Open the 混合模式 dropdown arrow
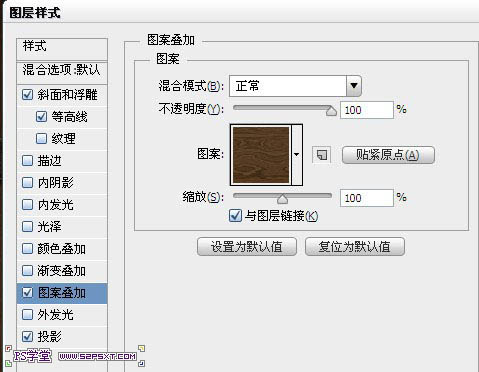This screenshot has height=372, width=479. (354, 86)
